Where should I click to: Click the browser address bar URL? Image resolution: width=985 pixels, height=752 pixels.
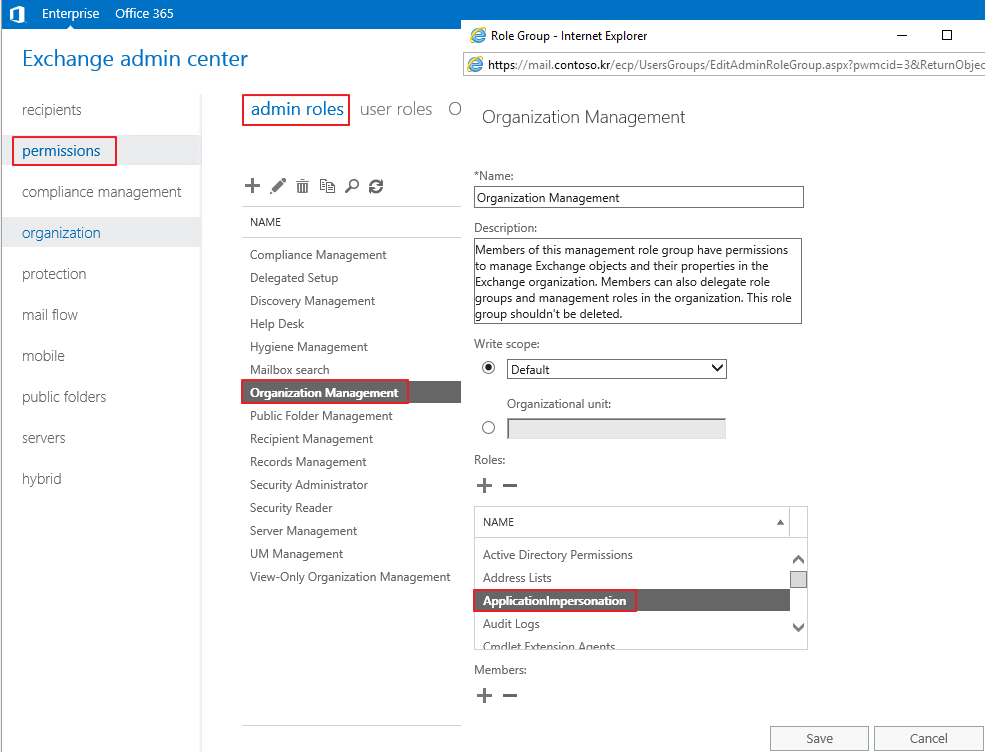tap(735, 65)
